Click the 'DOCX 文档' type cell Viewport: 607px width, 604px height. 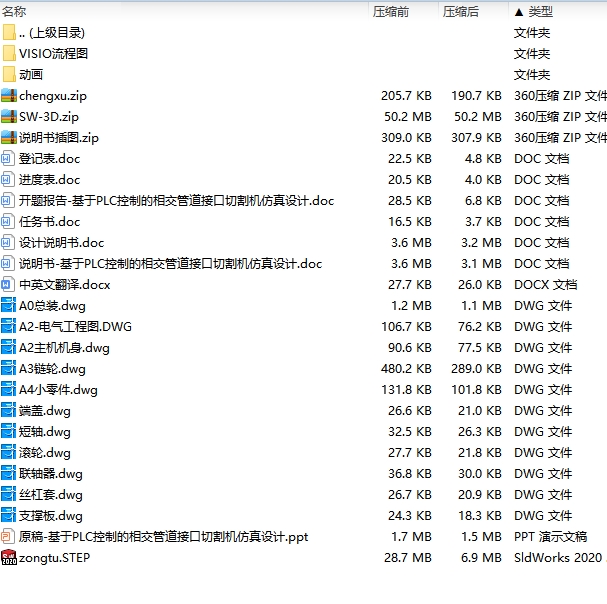point(545,285)
